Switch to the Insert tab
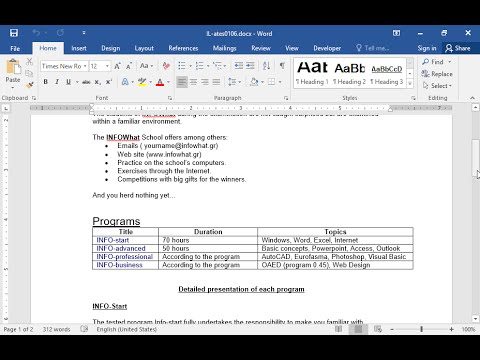The height and width of the screenshot is (360, 480). pyautogui.click(x=79, y=48)
